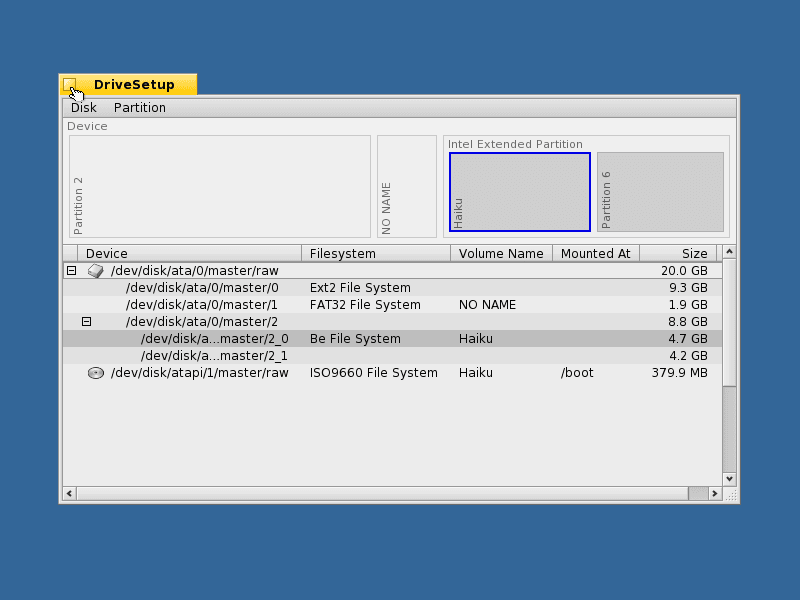800x600 pixels.
Task: Click the DriveSetup title tab
Action: 128,85
